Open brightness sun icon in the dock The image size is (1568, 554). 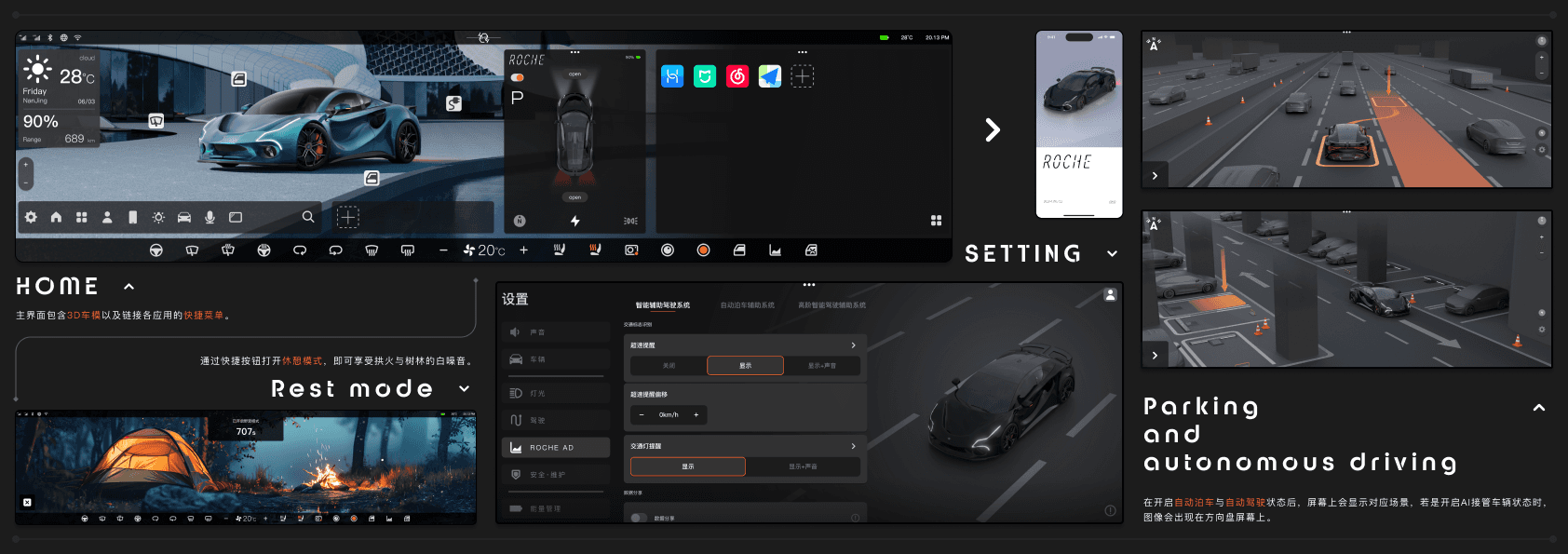pyautogui.click(x=158, y=217)
